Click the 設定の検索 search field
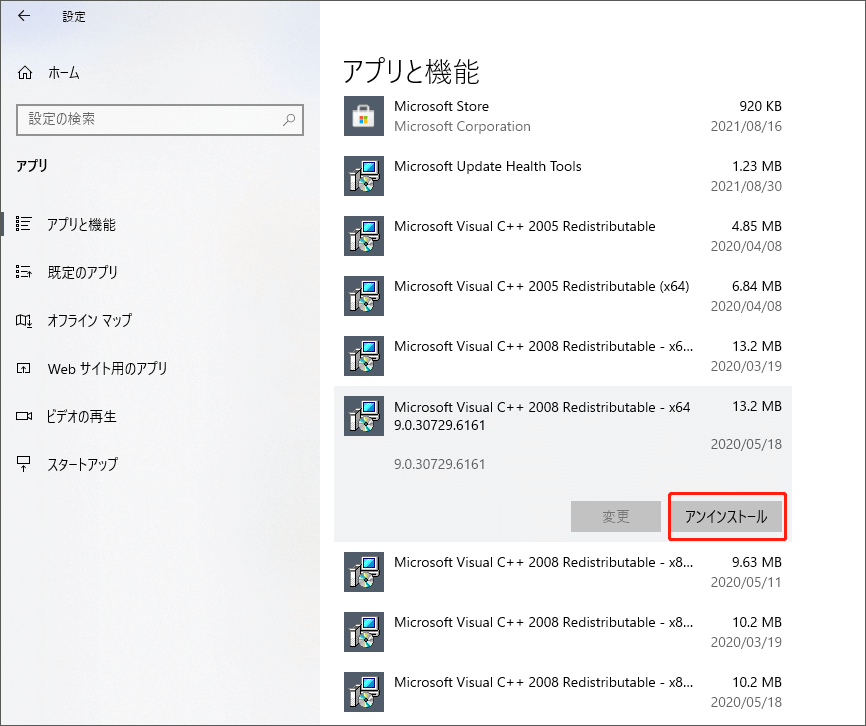866x726 pixels. (x=150, y=119)
